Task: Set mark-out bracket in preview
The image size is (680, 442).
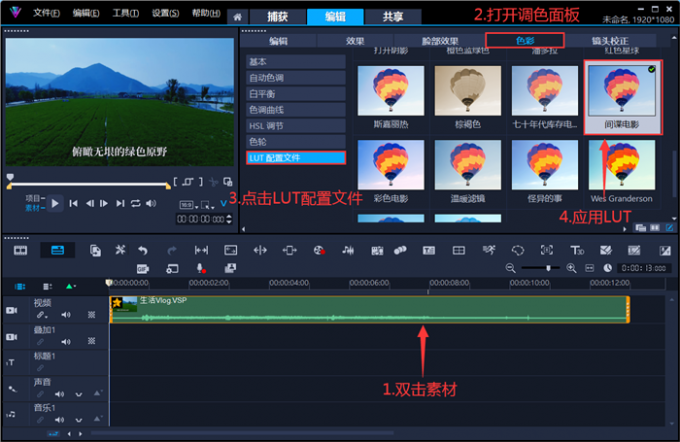Action: [201, 182]
